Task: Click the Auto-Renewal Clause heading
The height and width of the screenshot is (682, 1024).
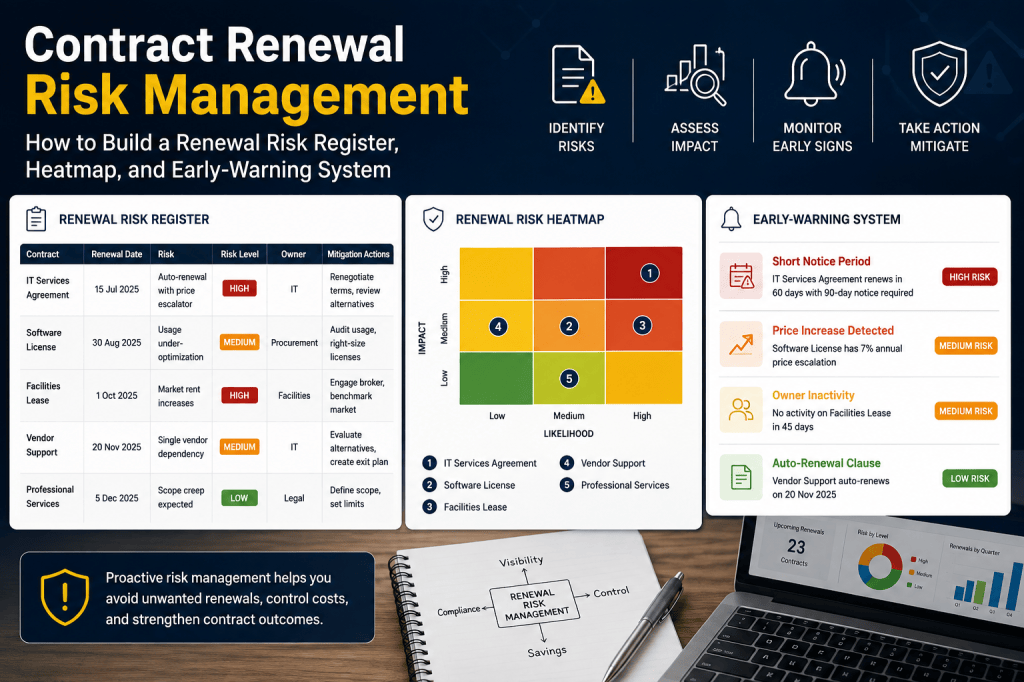Action: coord(826,463)
